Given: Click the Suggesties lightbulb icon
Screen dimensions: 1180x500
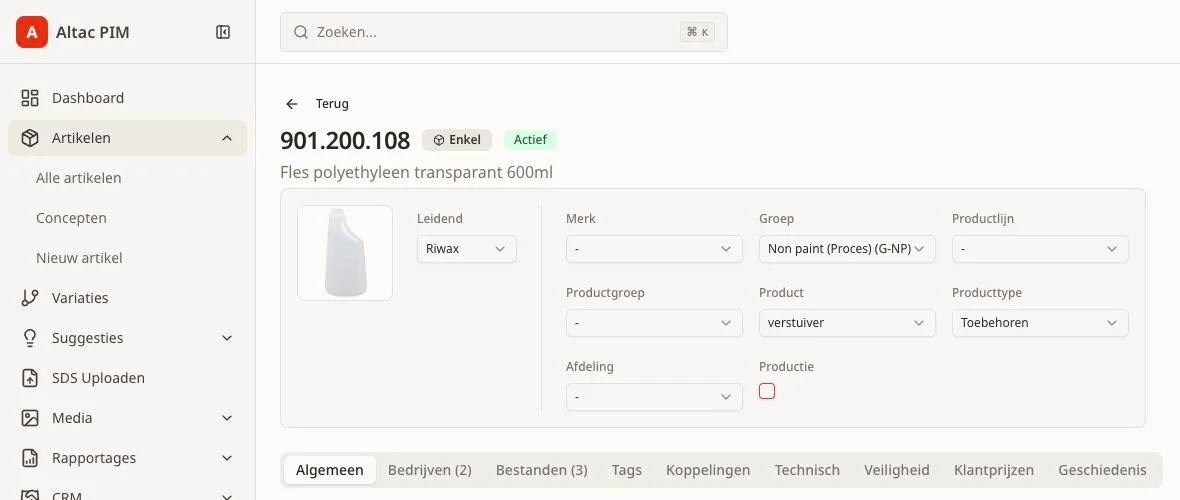Looking at the screenshot, I should click(30, 338).
